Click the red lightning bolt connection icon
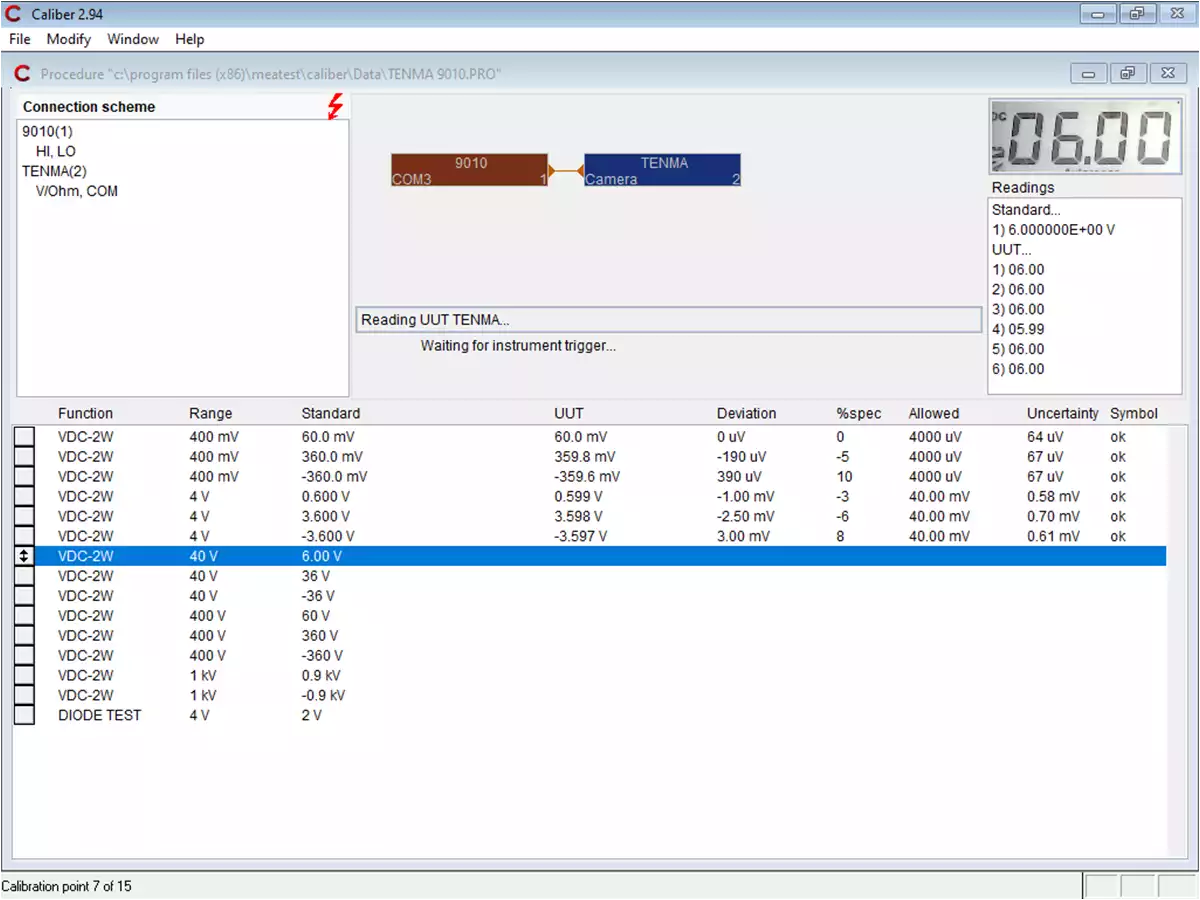Screen dimensions: 1200x900 [335, 106]
